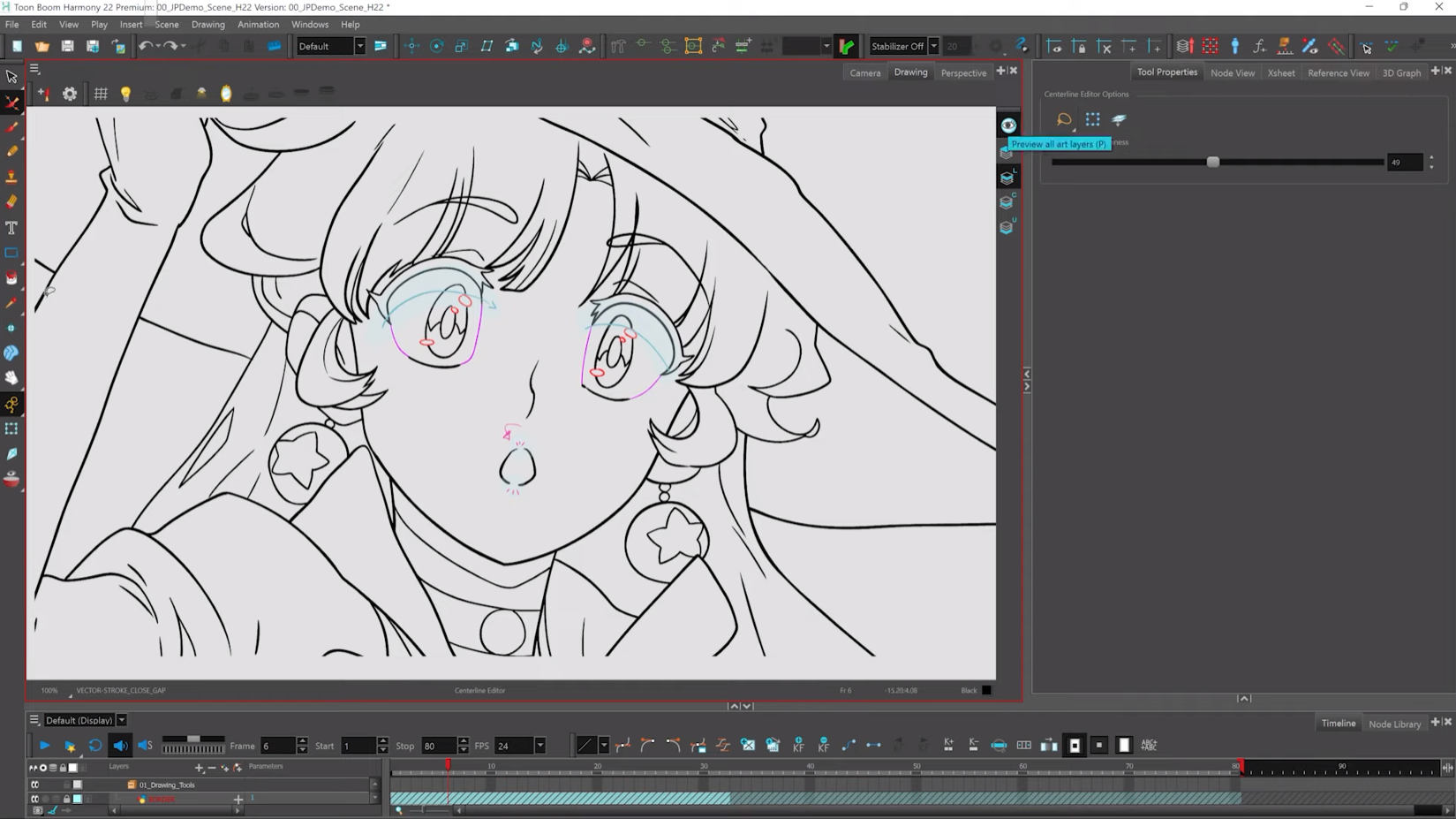The image size is (1456, 819).
Task: Click the Frame number input field
Action: coord(277,746)
